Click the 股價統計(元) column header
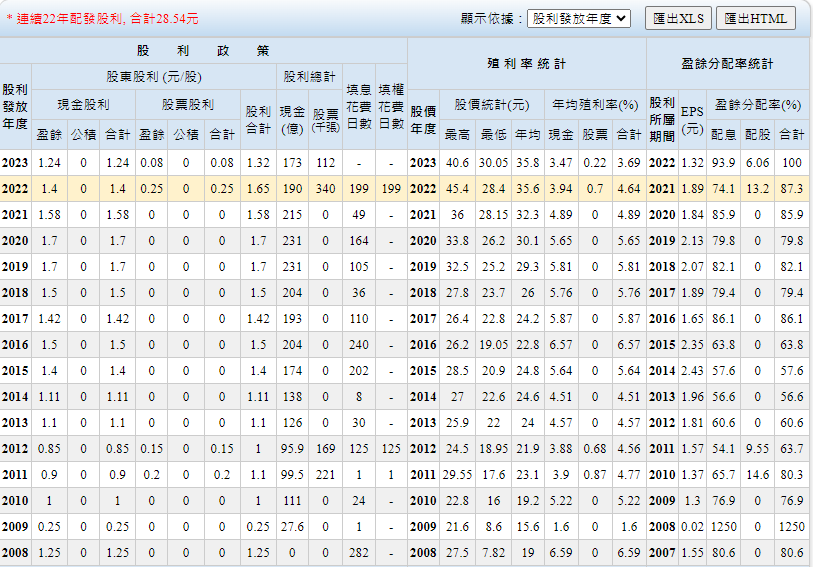Screen dimensions: 813x567 click(x=491, y=103)
